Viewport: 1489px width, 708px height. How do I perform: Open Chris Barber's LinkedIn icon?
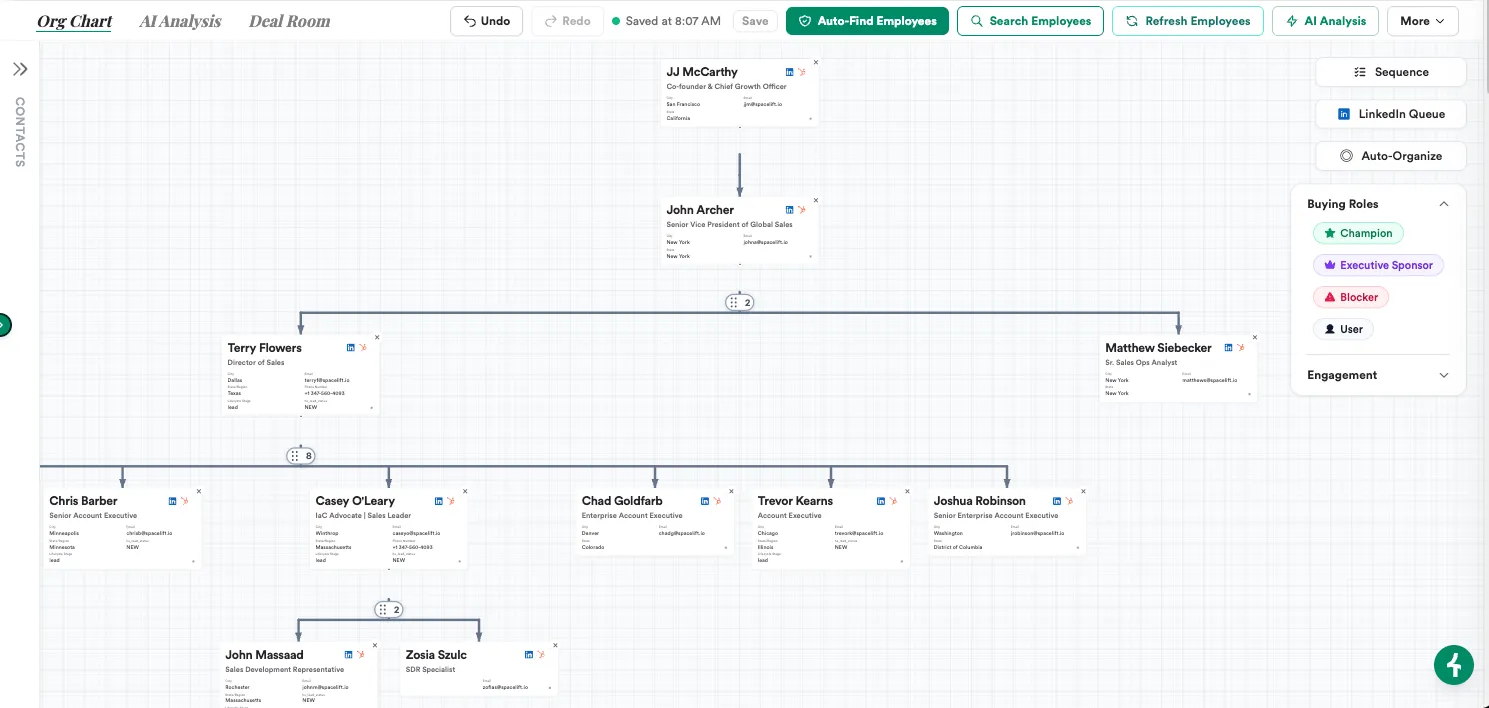(x=173, y=501)
